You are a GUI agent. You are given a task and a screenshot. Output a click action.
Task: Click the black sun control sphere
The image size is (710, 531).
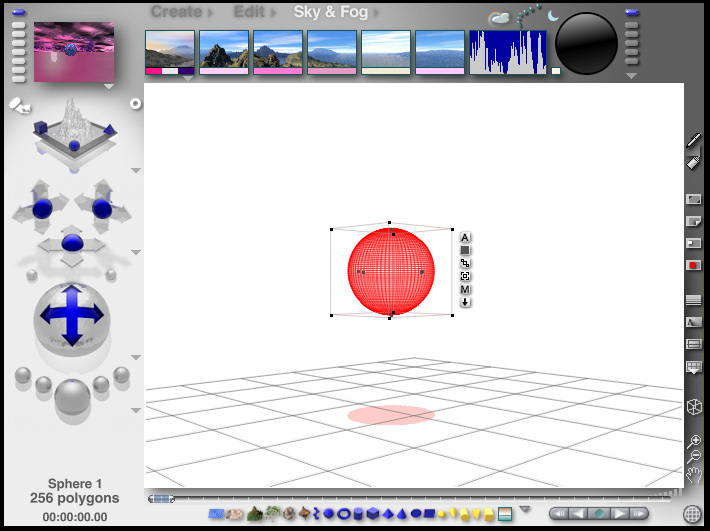[586, 43]
